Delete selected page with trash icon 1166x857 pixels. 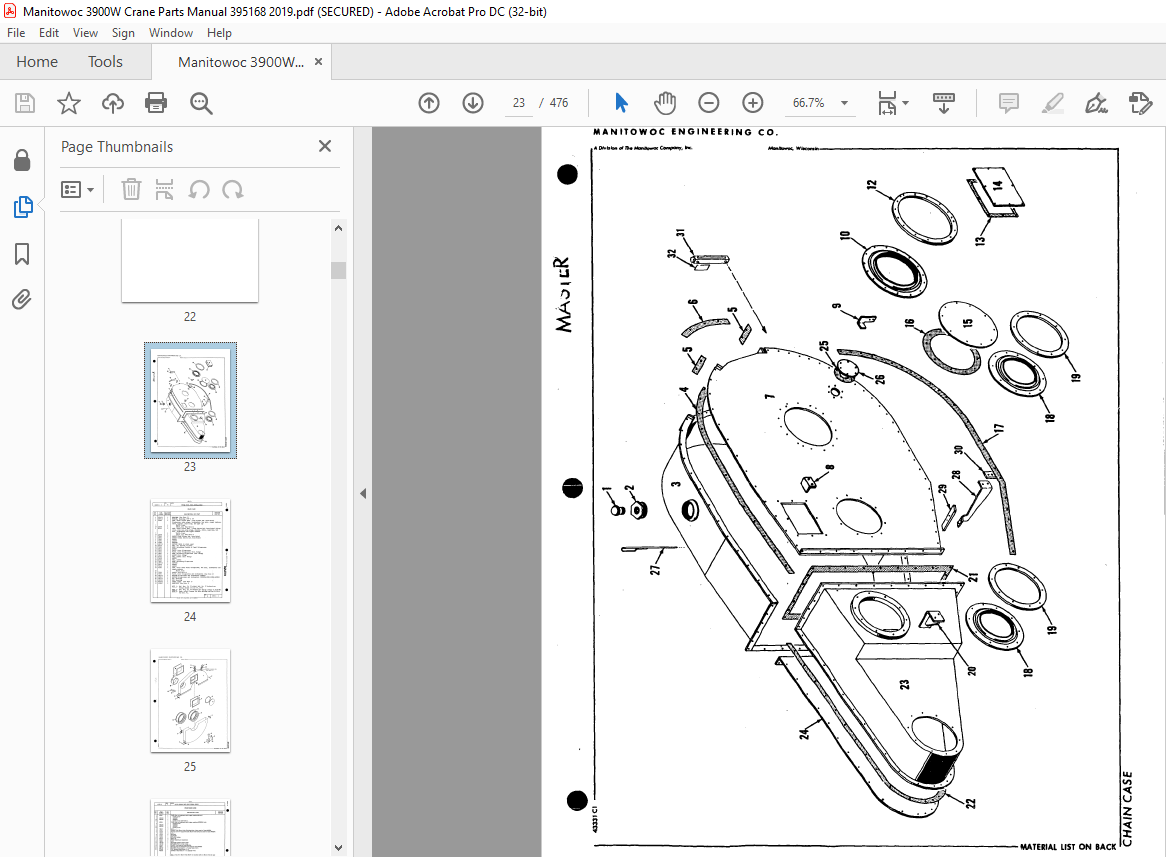point(131,190)
